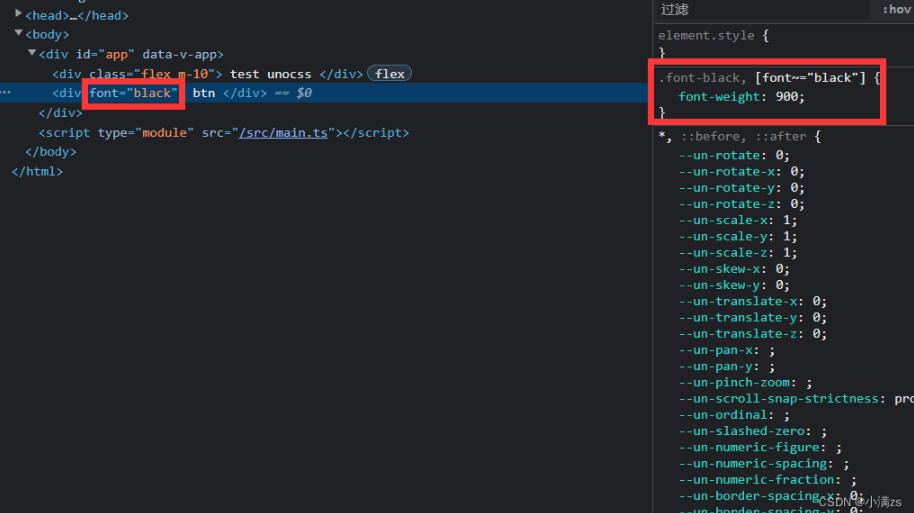The height and width of the screenshot is (513, 914).
Task: Open the ellipsis menu of the selected row
Action: [x=6, y=92]
